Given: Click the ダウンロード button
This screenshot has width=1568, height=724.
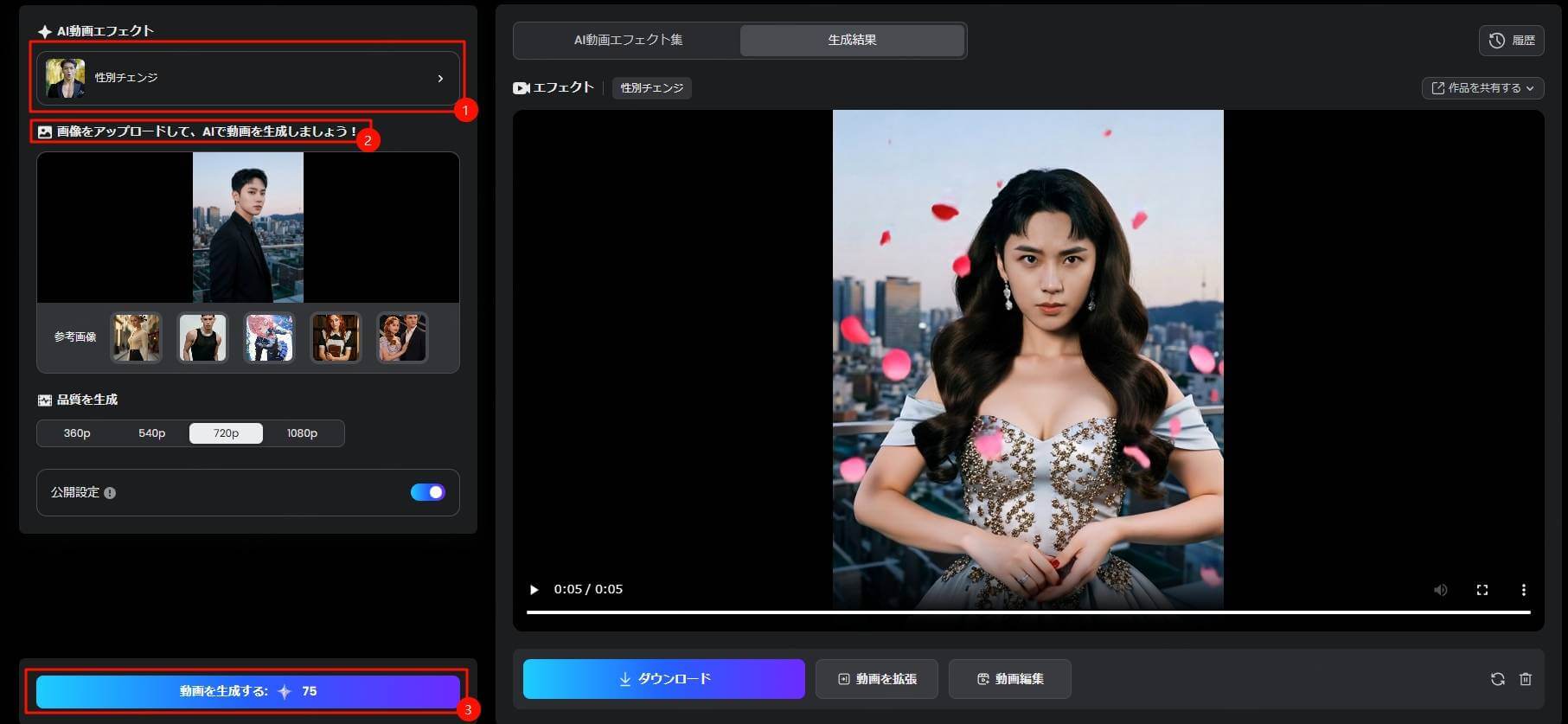Looking at the screenshot, I should click(x=663, y=679).
